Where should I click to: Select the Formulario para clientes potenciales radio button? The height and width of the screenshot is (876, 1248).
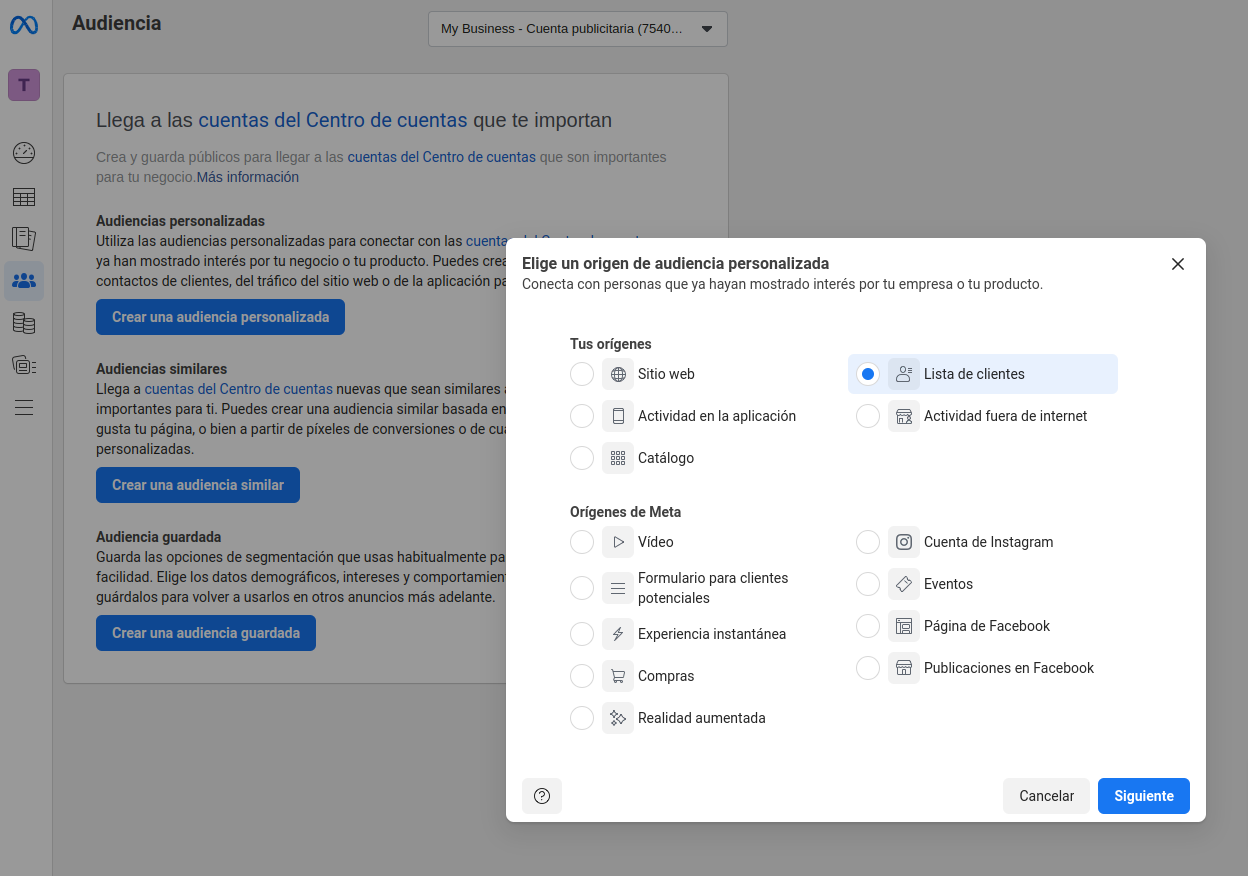582,588
